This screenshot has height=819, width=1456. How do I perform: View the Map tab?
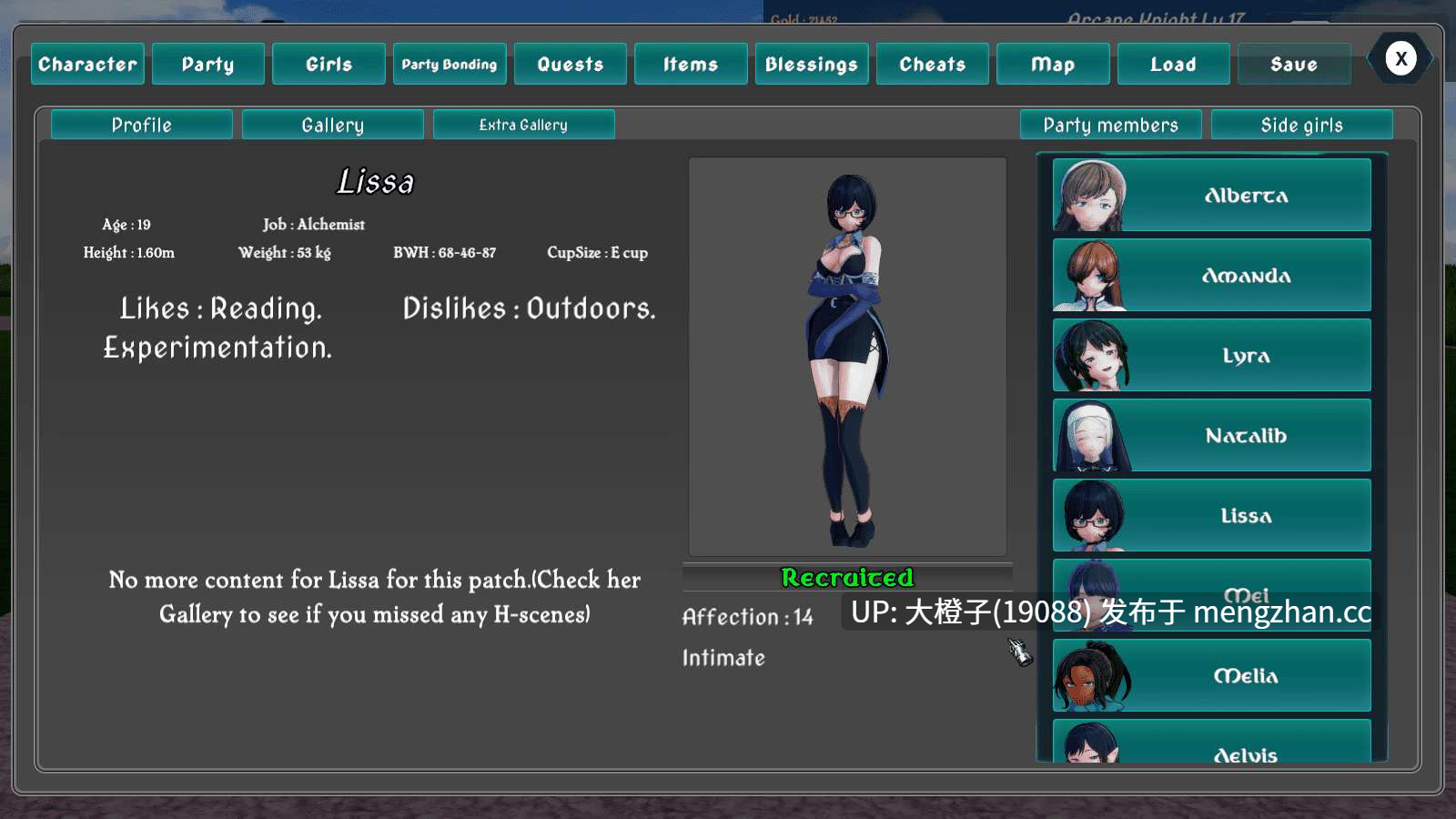click(1053, 64)
